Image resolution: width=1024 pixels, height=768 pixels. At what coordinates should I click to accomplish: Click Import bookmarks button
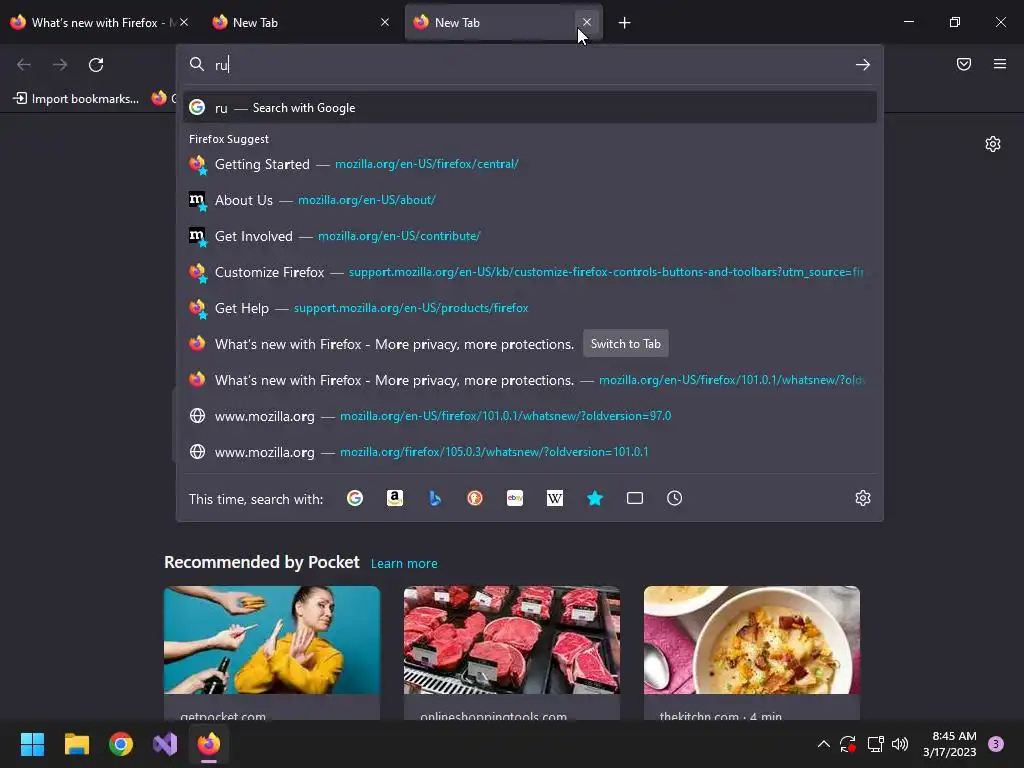coord(76,99)
